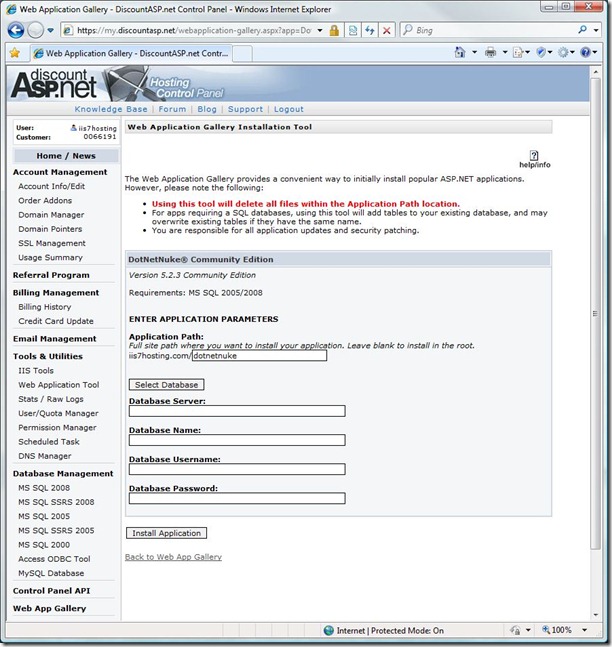Open IIS Tools in sidebar
The height and width of the screenshot is (647, 612).
coord(36,371)
